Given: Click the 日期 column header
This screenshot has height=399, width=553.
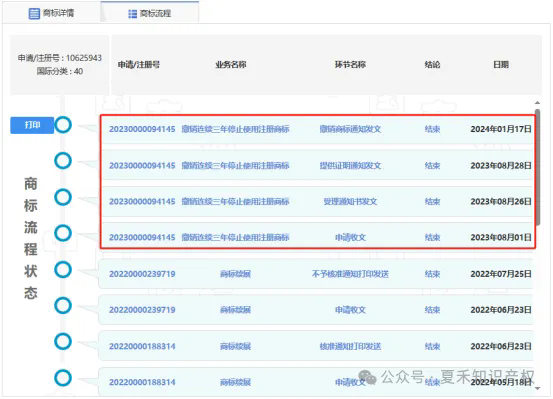Looking at the screenshot, I should (501, 65).
